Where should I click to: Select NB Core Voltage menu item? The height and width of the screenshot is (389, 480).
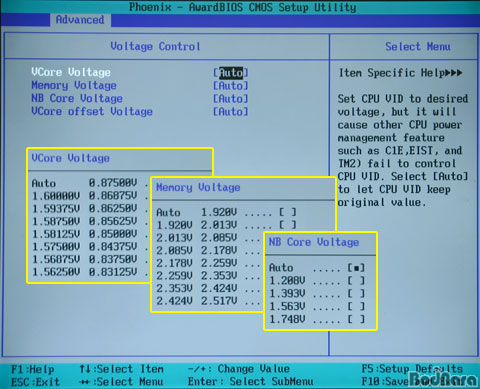click(x=77, y=99)
